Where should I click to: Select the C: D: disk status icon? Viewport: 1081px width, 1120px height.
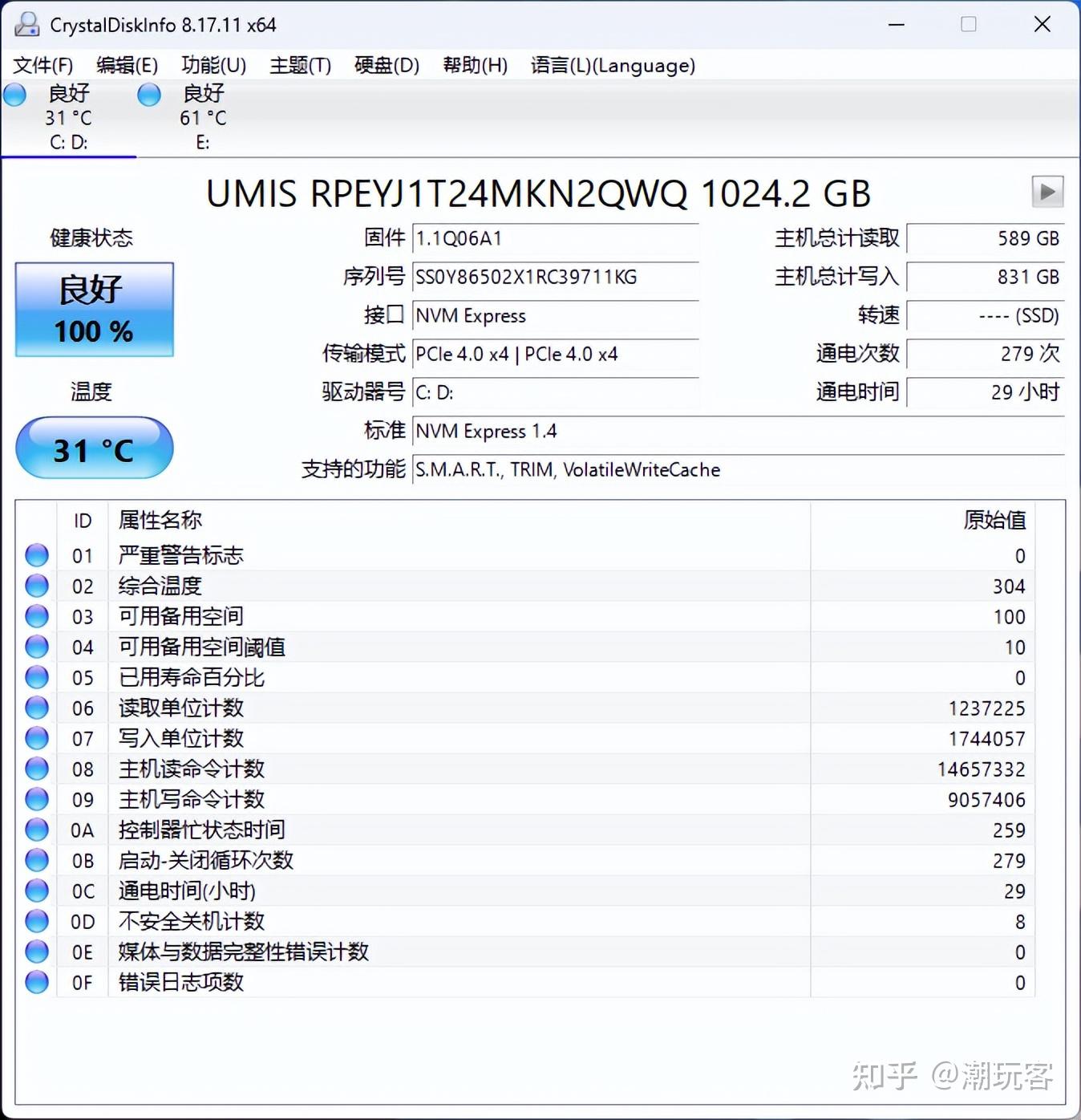click(14, 95)
